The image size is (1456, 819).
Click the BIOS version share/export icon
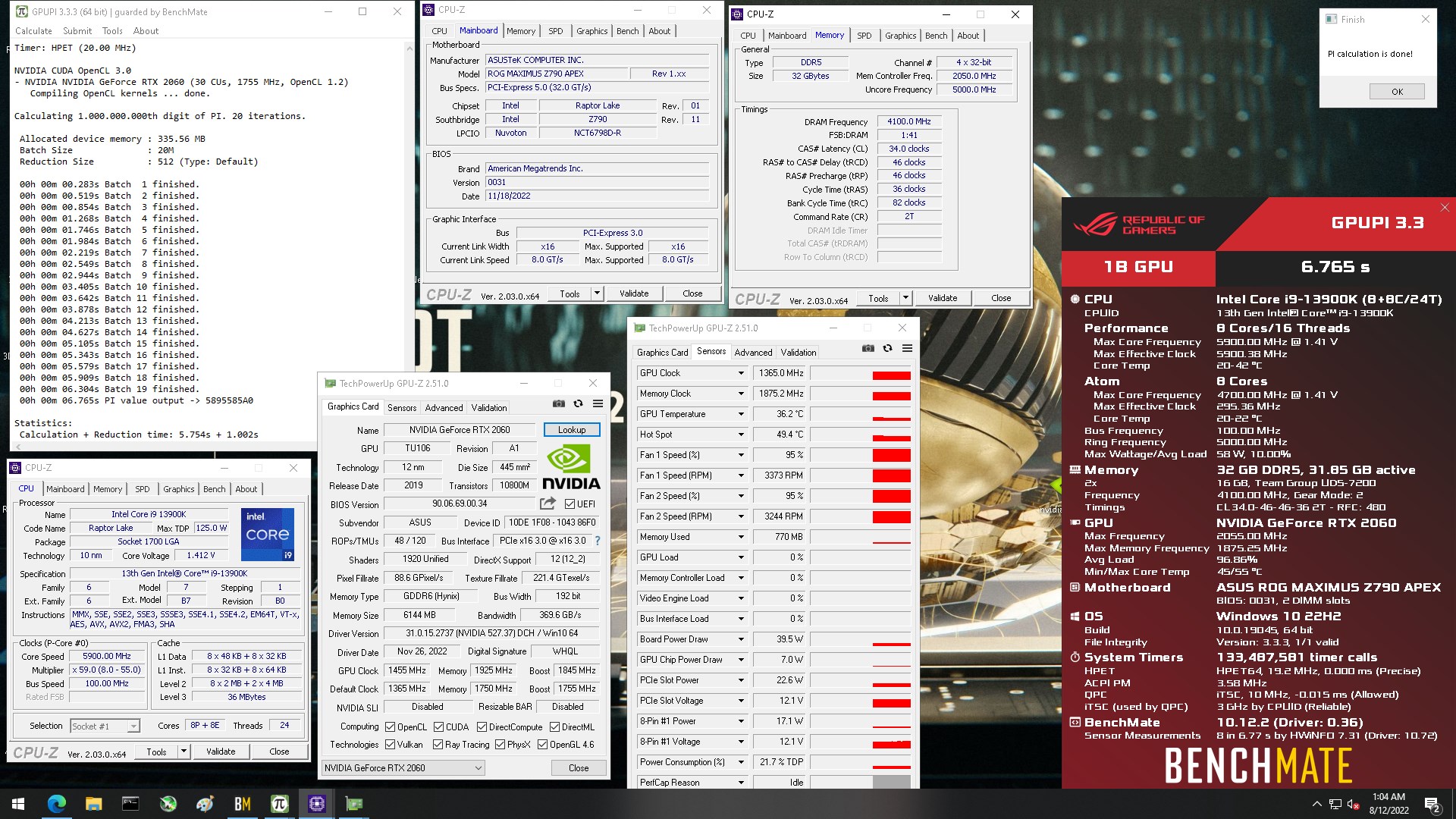point(548,504)
